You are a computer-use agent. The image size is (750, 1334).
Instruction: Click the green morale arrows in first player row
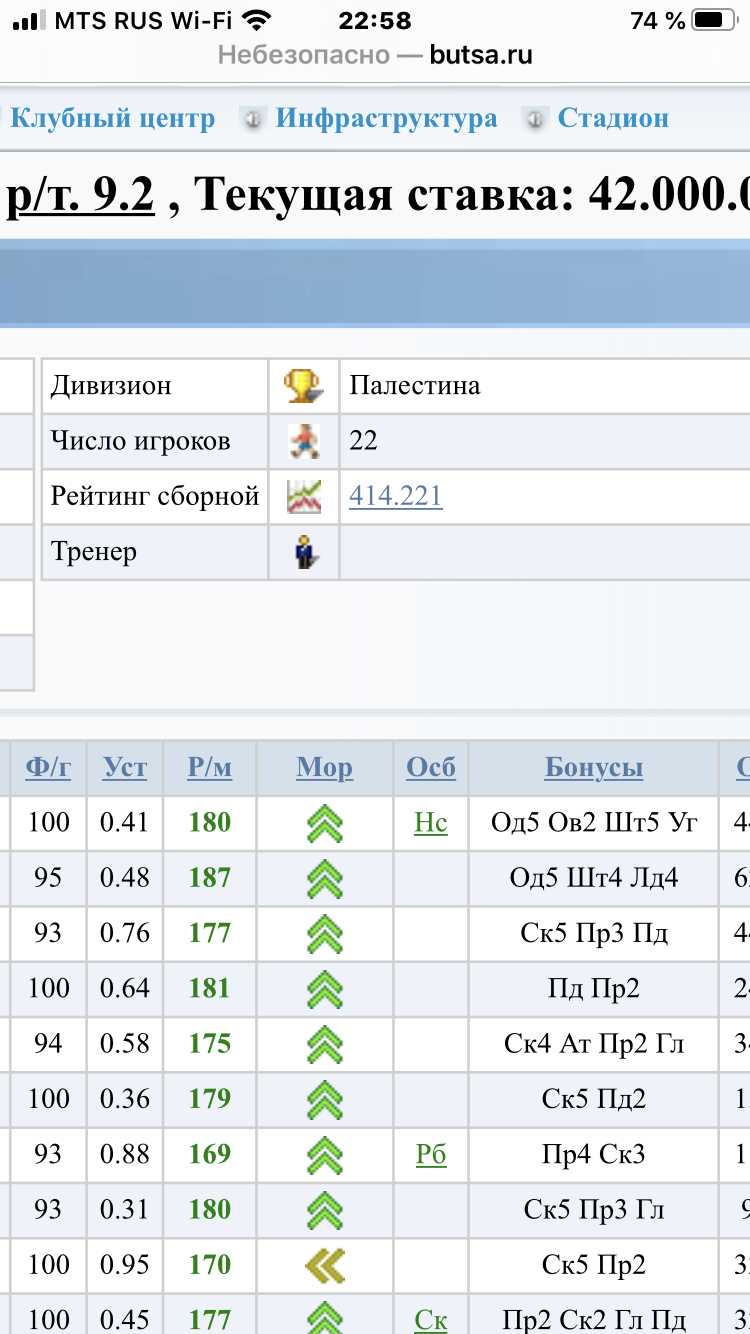tap(324, 823)
